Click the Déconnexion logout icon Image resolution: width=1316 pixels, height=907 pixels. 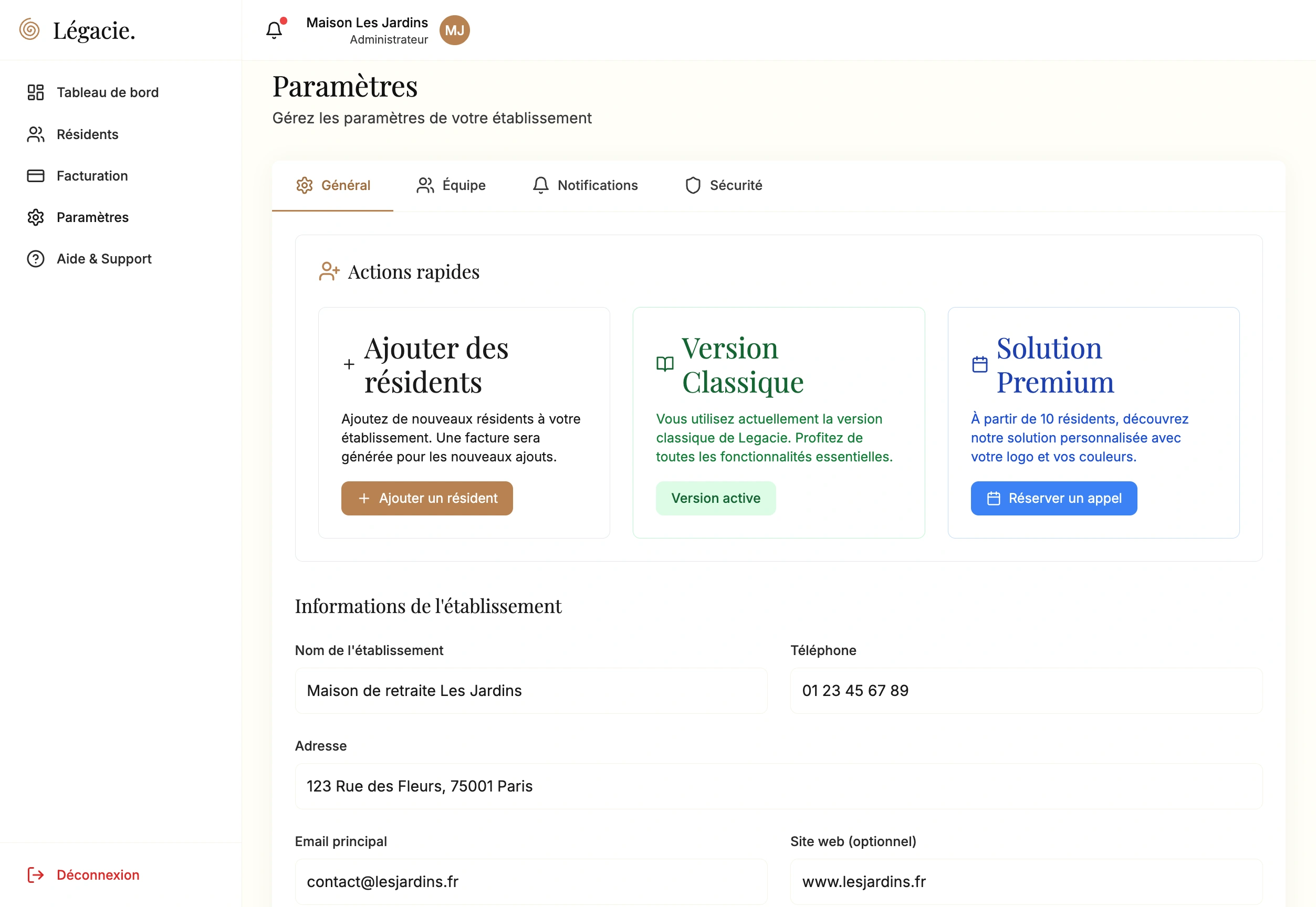click(x=35, y=874)
